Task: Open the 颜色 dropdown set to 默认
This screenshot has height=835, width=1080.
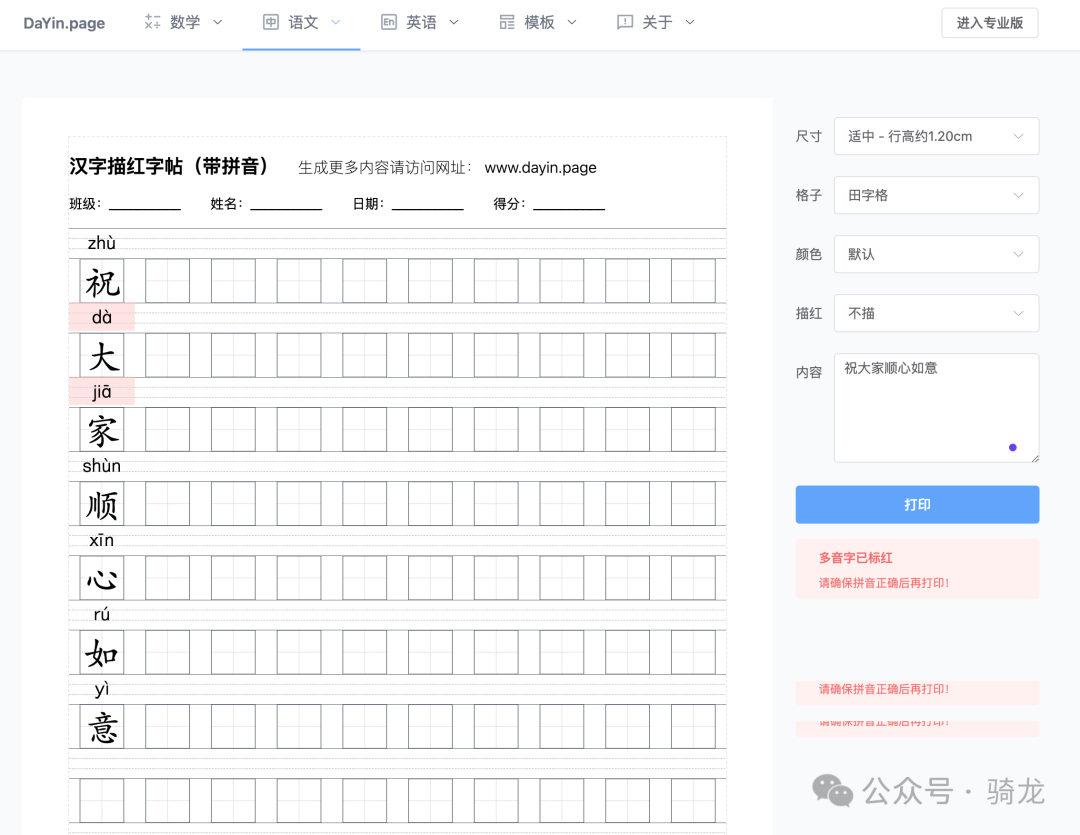Action: (x=936, y=254)
